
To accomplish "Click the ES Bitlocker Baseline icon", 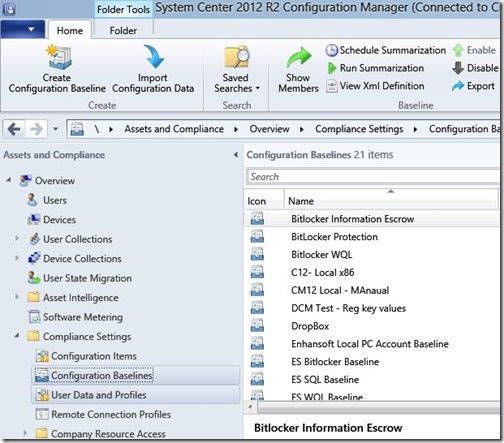I will (x=257, y=362).
